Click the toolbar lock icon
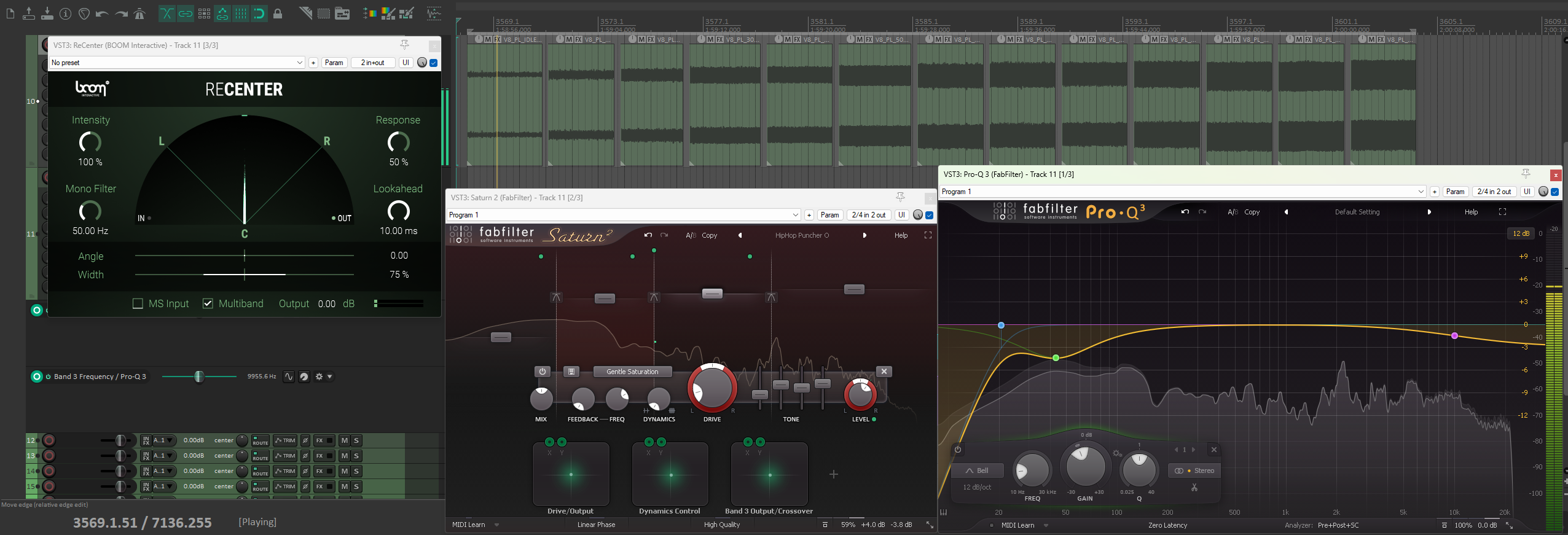This screenshot has width=1568, height=535. [278, 14]
